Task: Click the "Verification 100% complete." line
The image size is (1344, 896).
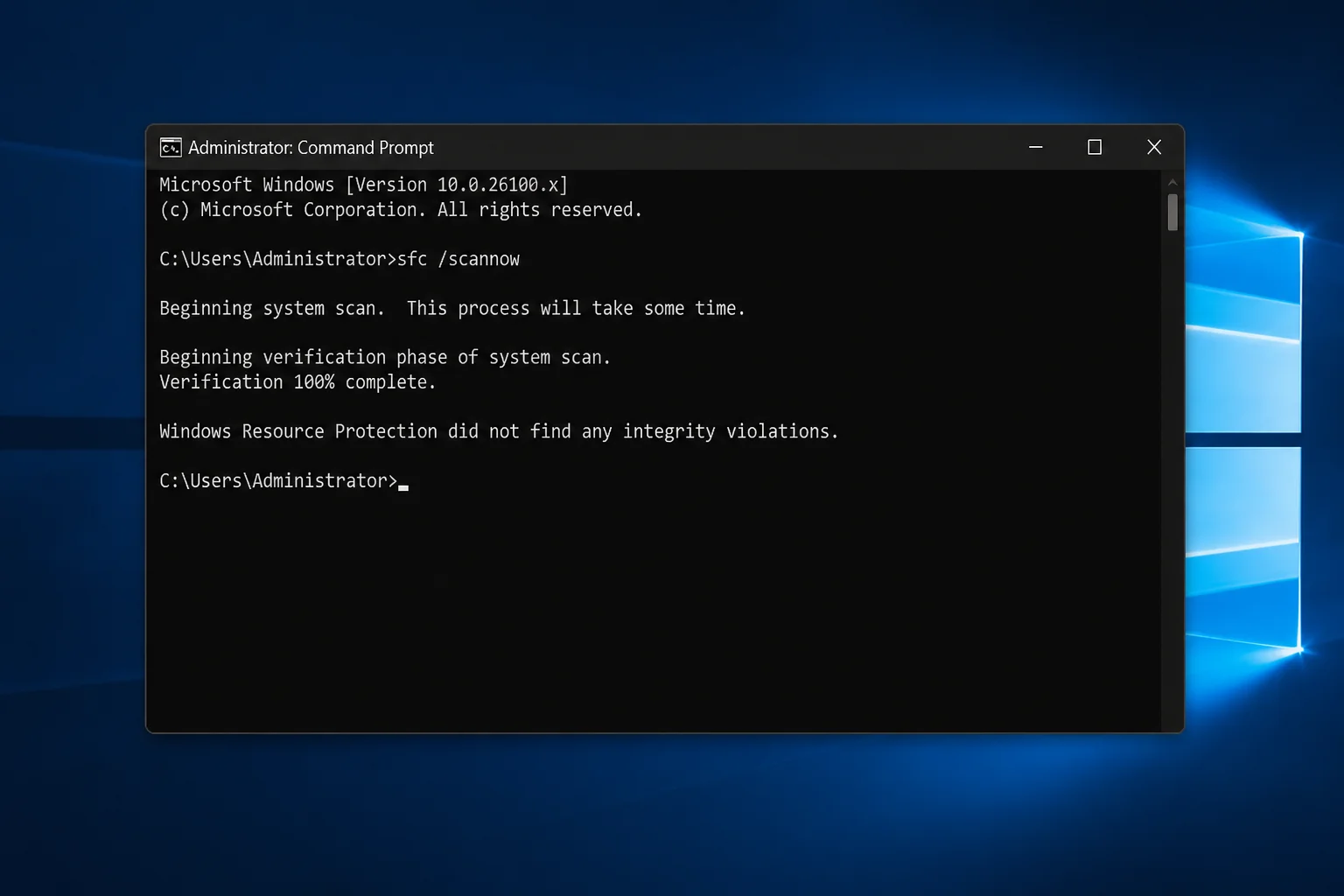Action: [x=297, y=382]
